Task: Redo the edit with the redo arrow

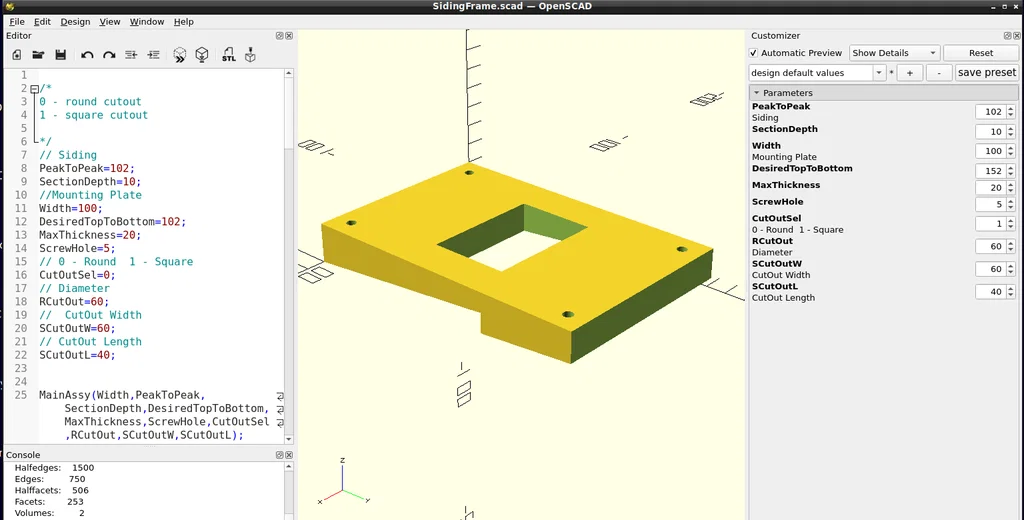Action: click(x=109, y=56)
